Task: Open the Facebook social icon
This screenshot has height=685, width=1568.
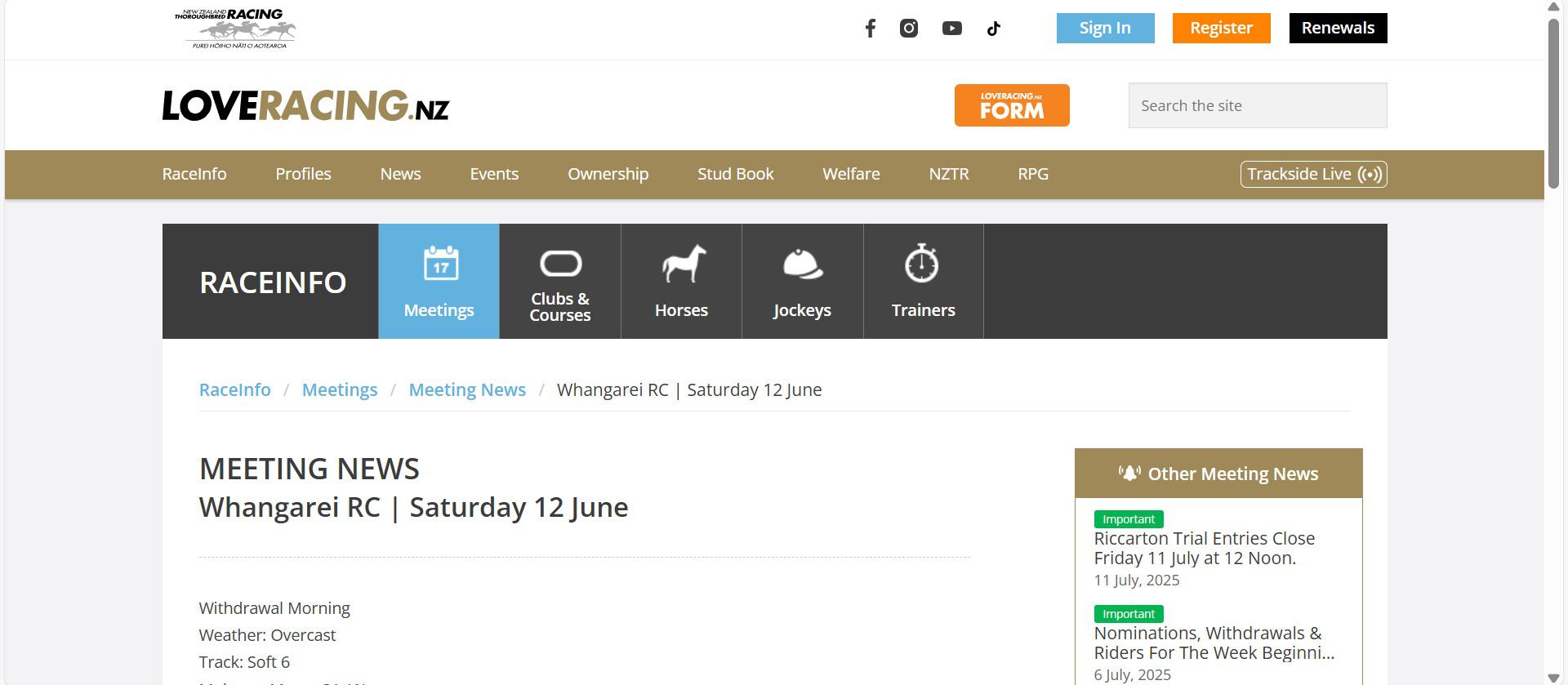Action: tap(871, 29)
